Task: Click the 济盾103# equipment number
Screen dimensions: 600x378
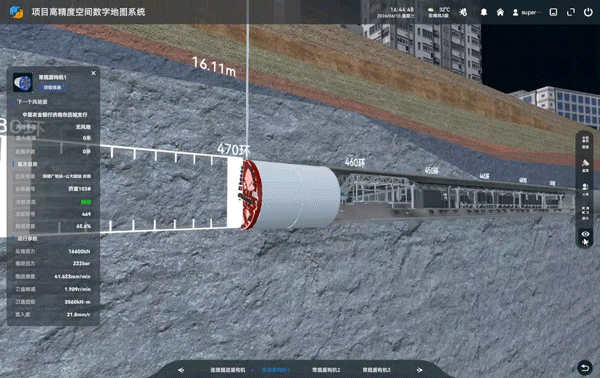Action: click(80, 189)
